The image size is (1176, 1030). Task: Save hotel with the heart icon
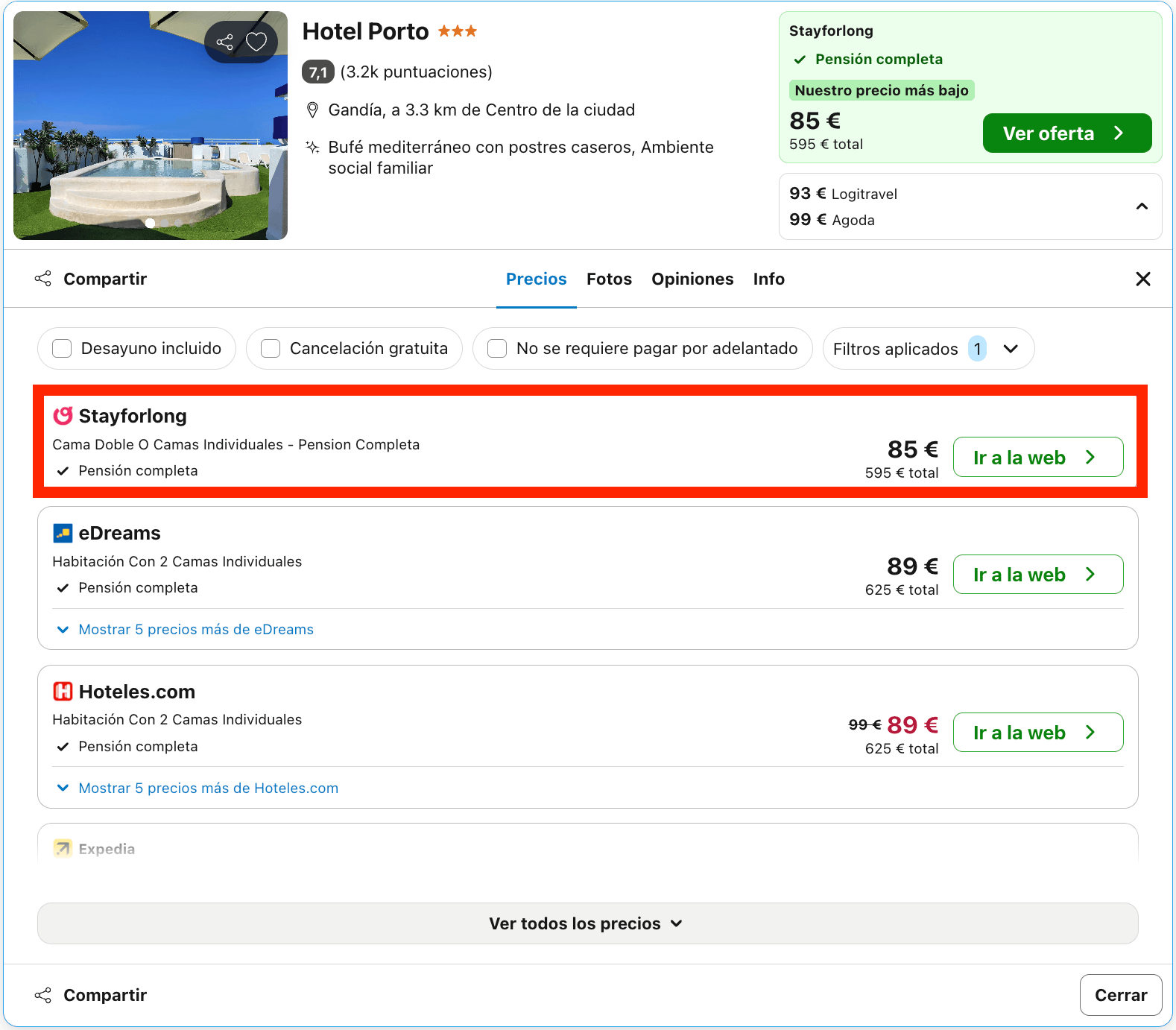point(256,42)
